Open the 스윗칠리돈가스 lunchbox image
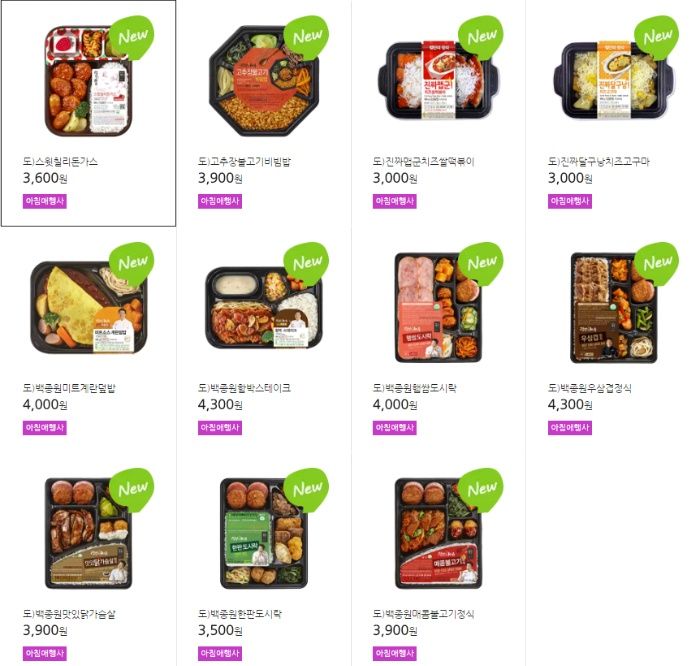Image resolution: width=700 pixels, height=666 pixels. [x=88, y=81]
